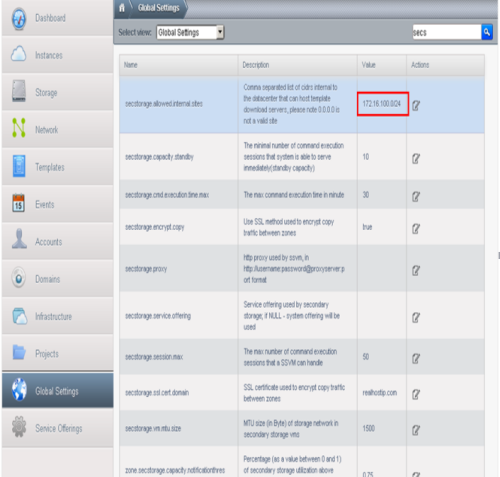500x477 pixels.
Task: Select the secstorage.session.max name
Action: click(154, 357)
